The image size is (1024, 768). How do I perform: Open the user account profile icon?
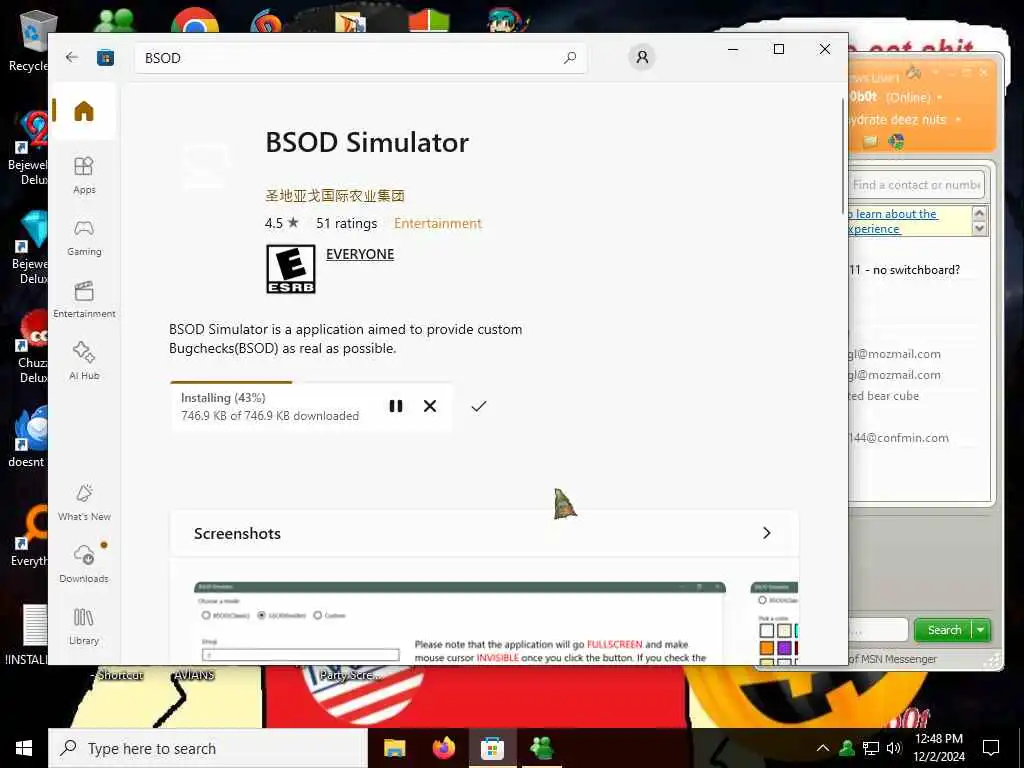coord(642,57)
